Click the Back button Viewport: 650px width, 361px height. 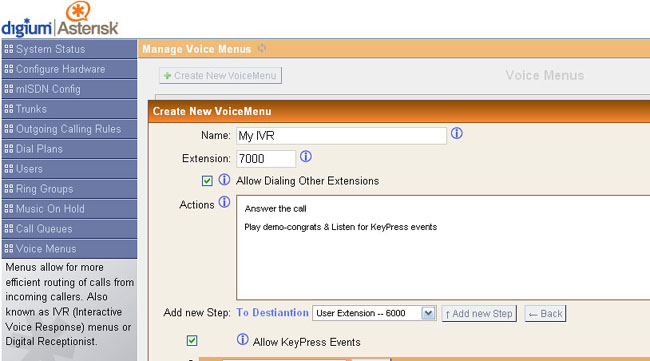click(545, 313)
